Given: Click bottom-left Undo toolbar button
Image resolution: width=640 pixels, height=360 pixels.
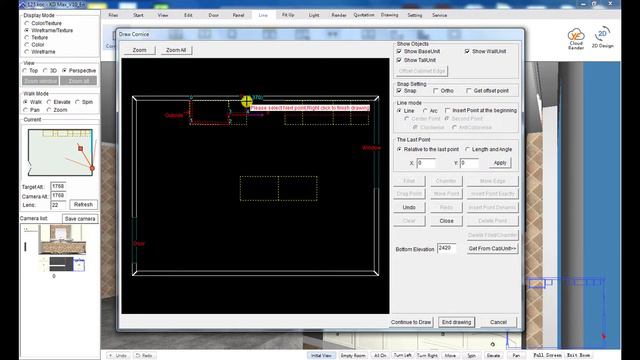Looking at the screenshot, I should click(x=117, y=356).
